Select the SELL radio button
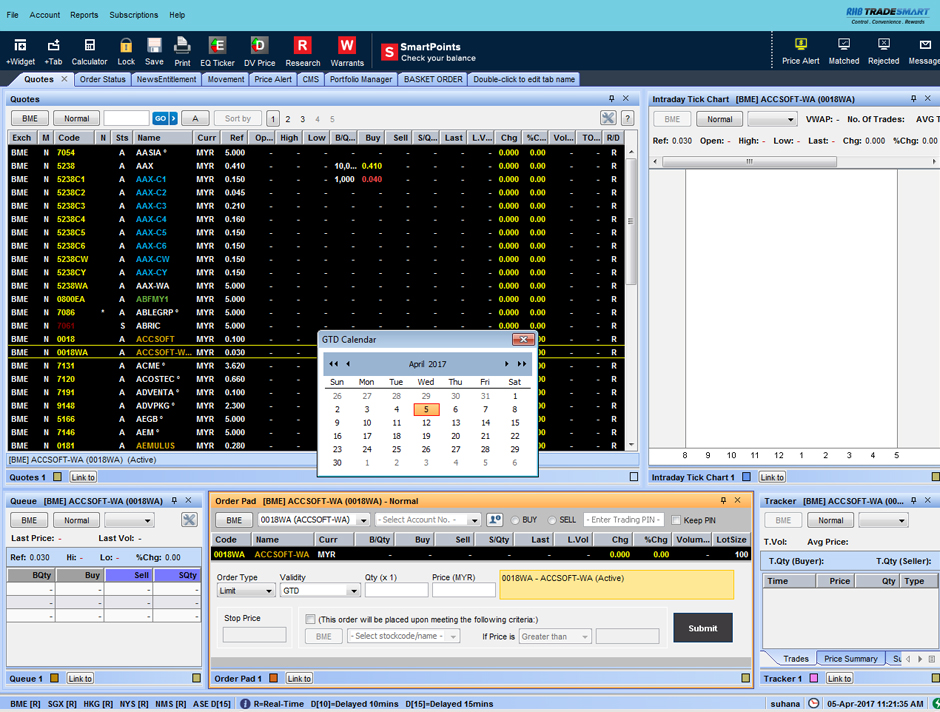The height and width of the screenshot is (712, 940). point(552,520)
